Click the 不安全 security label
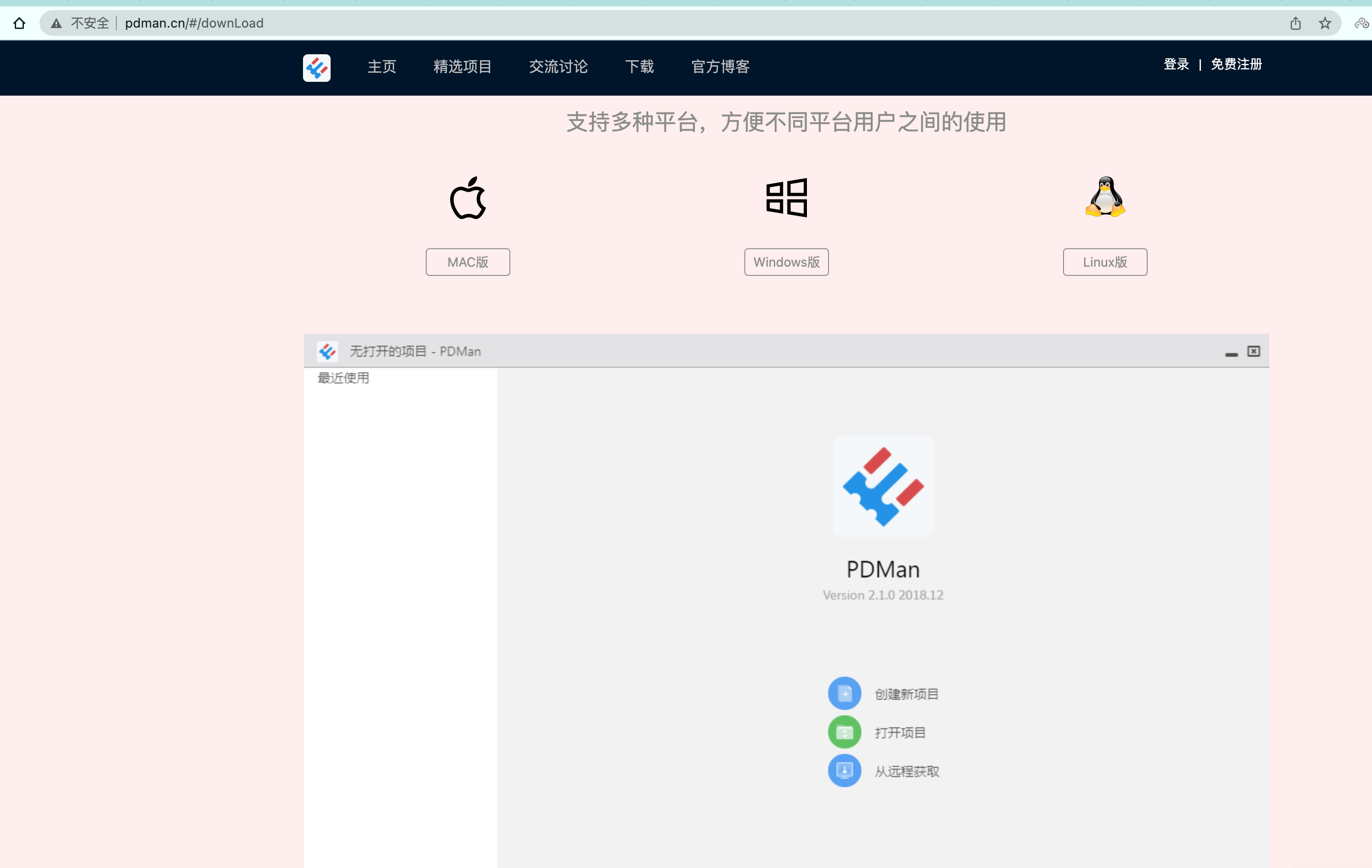Screen dimensions: 1372x868 tap(90, 23)
